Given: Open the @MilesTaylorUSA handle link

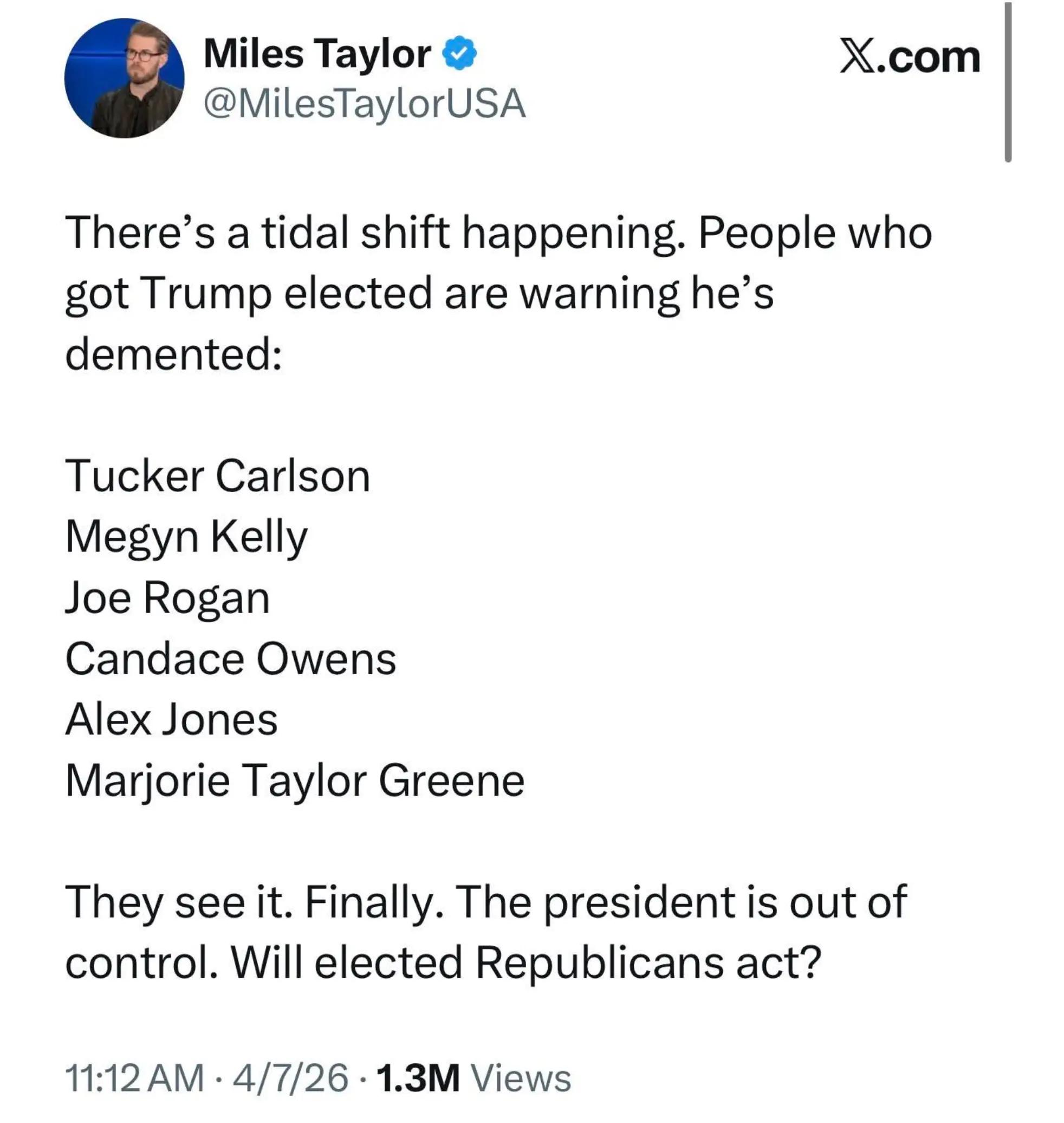Looking at the screenshot, I should (364, 105).
